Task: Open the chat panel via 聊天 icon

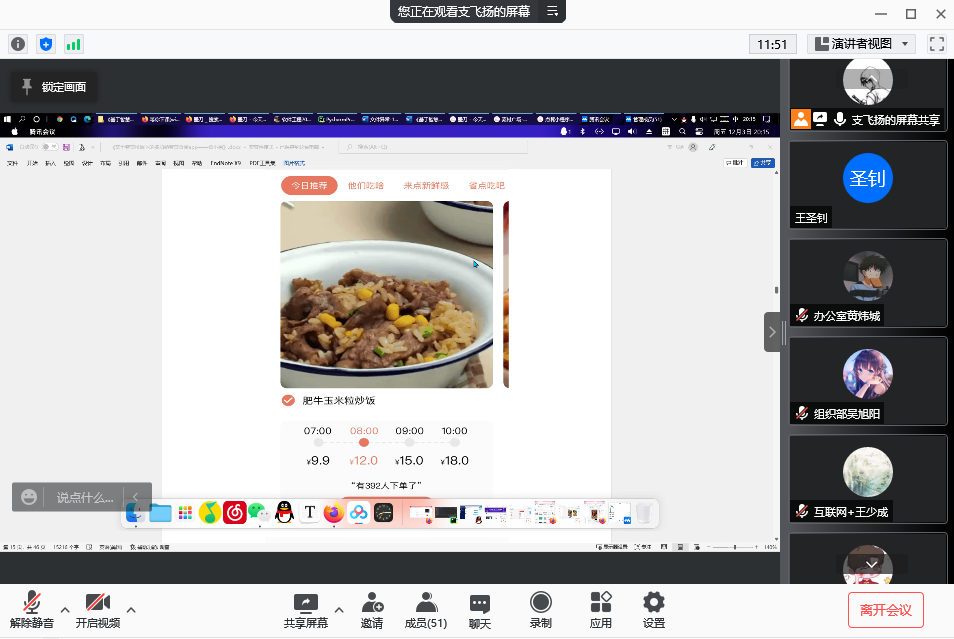Action: point(479,608)
